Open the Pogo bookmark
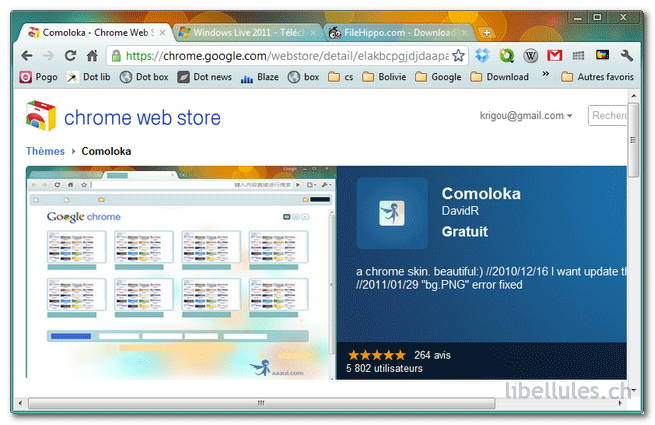Viewport: 655px width, 425px height. (x=38, y=77)
